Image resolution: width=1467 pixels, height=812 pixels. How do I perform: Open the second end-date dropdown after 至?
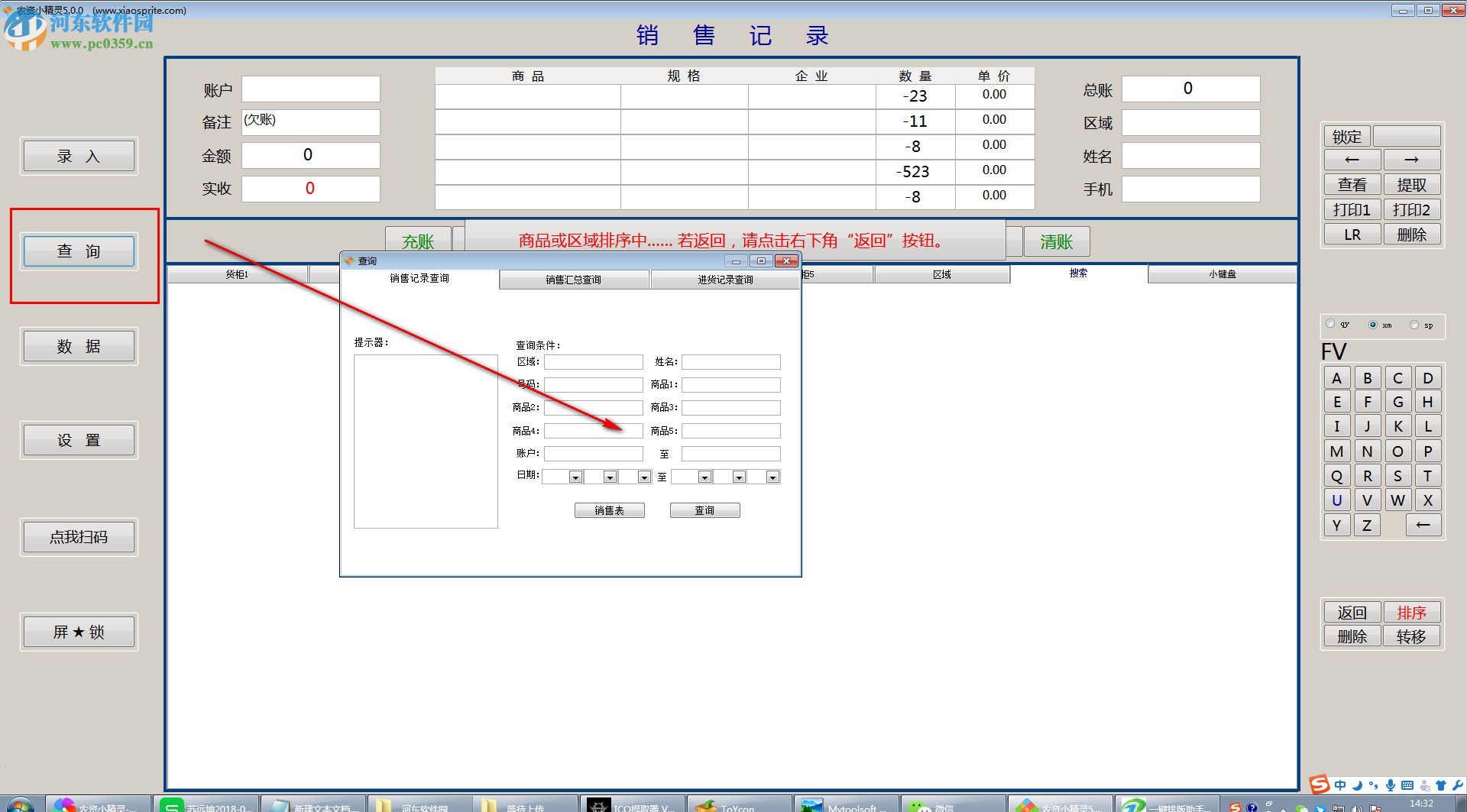point(739,477)
